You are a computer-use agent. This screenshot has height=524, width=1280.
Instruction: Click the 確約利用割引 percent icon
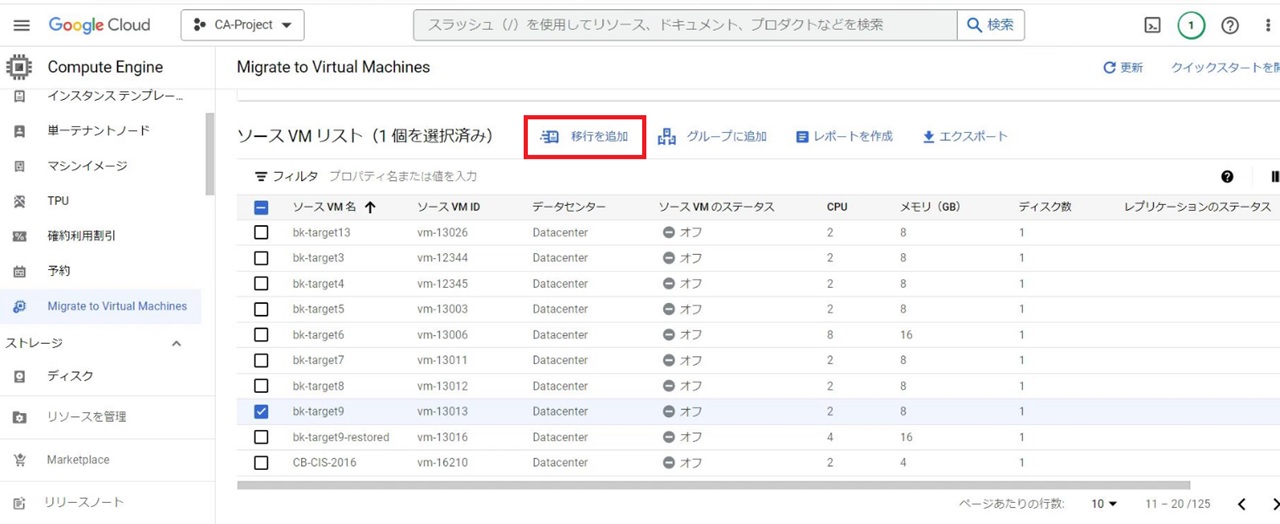(19, 236)
